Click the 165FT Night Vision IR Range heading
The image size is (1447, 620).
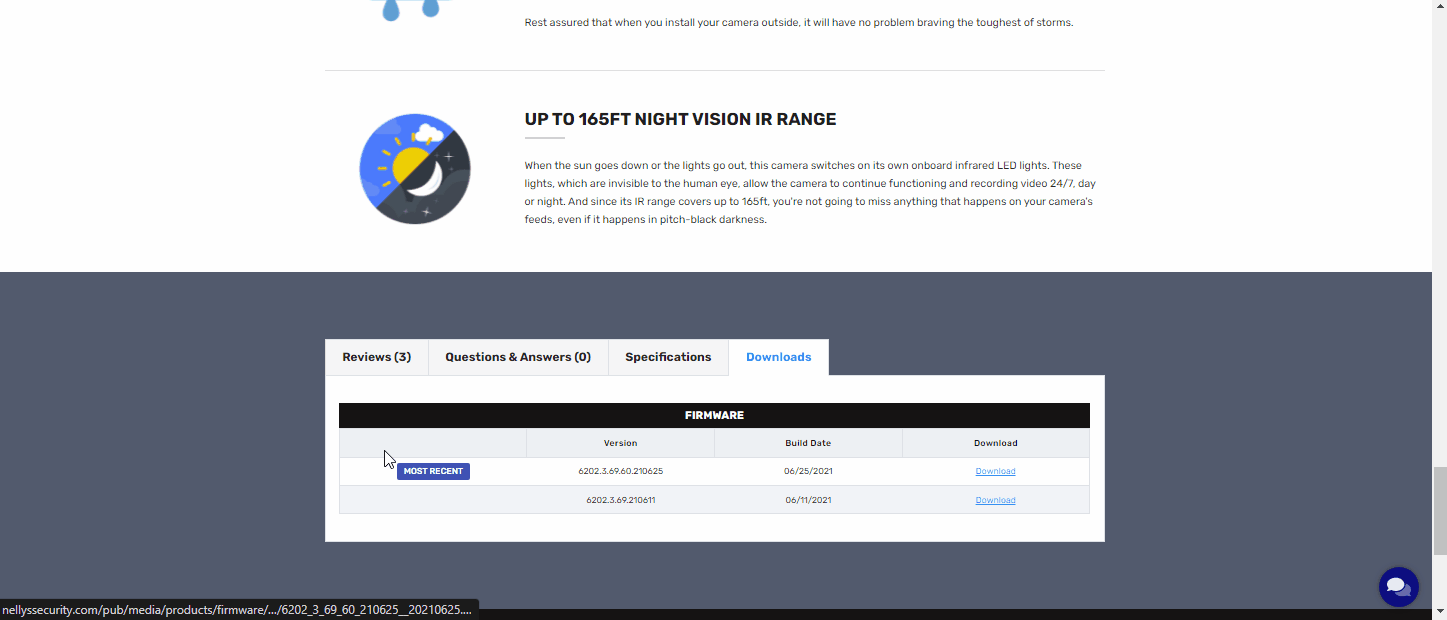pos(680,120)
